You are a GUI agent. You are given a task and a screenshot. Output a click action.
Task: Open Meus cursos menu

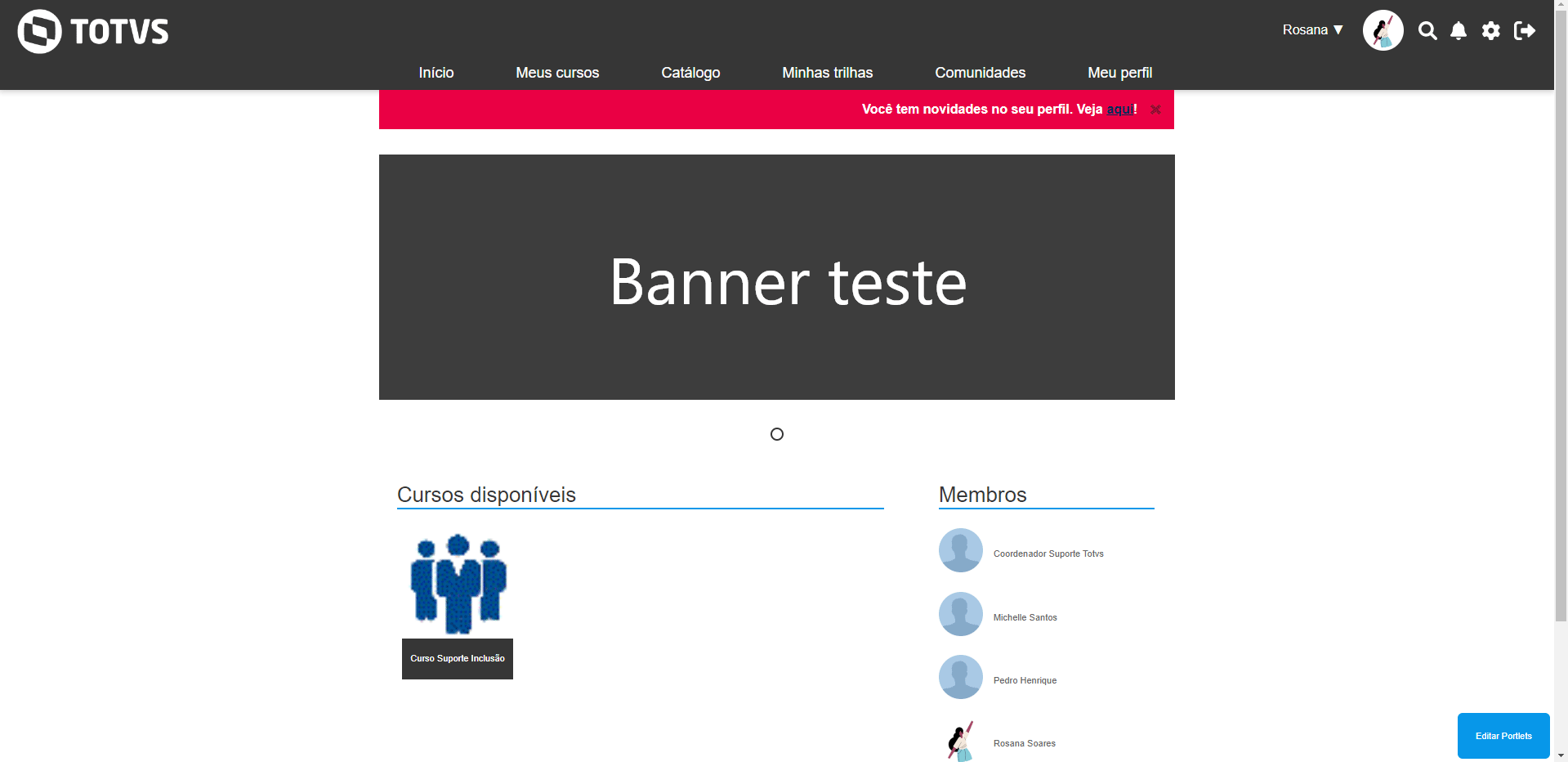[x=557, y=73]
